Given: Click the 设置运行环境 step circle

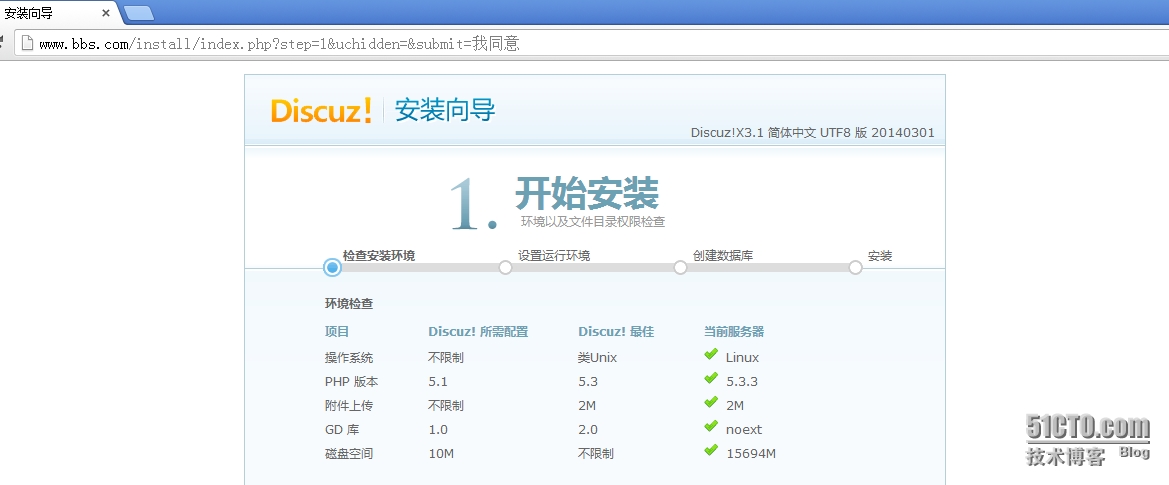Looking at the screenshot, I should tap(505, 267).
